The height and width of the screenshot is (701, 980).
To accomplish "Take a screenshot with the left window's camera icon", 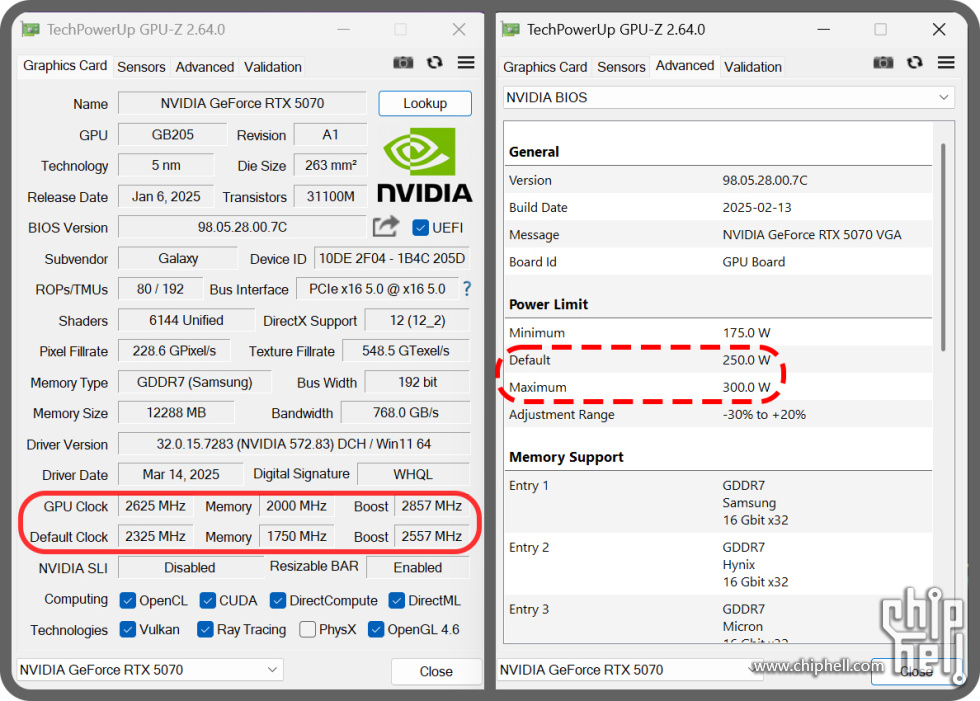I will pyautogui.click(x=403, y=62).
